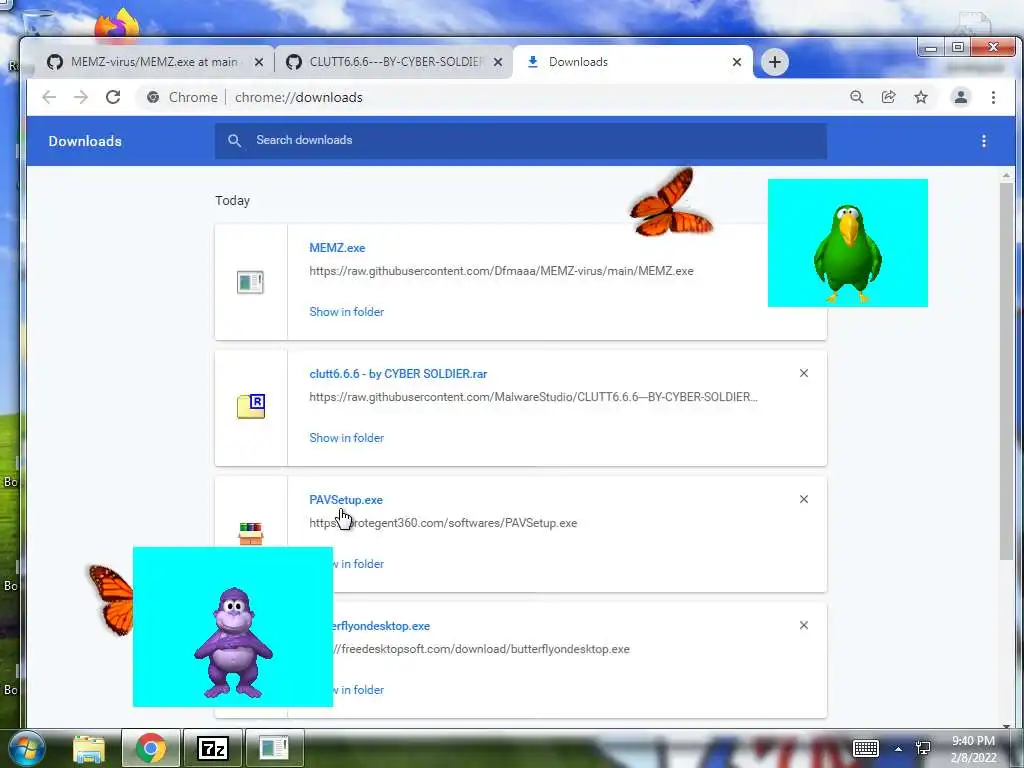Click the CLUTT6.6.6 githubusercontent URL text
The image size is (1024, 768).
pos(533,397)
